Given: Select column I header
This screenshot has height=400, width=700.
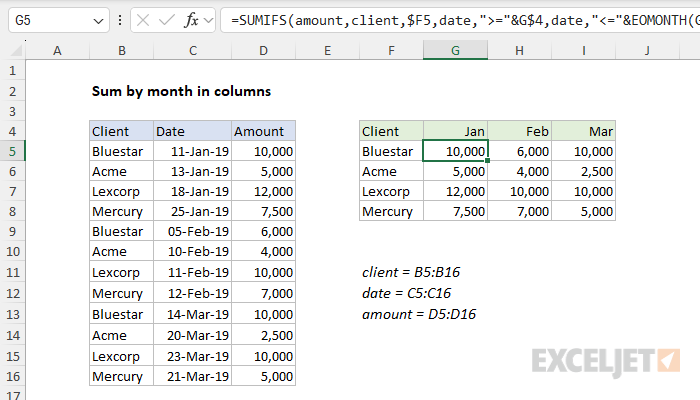Looking at the screenshot, I should [583, 50].
